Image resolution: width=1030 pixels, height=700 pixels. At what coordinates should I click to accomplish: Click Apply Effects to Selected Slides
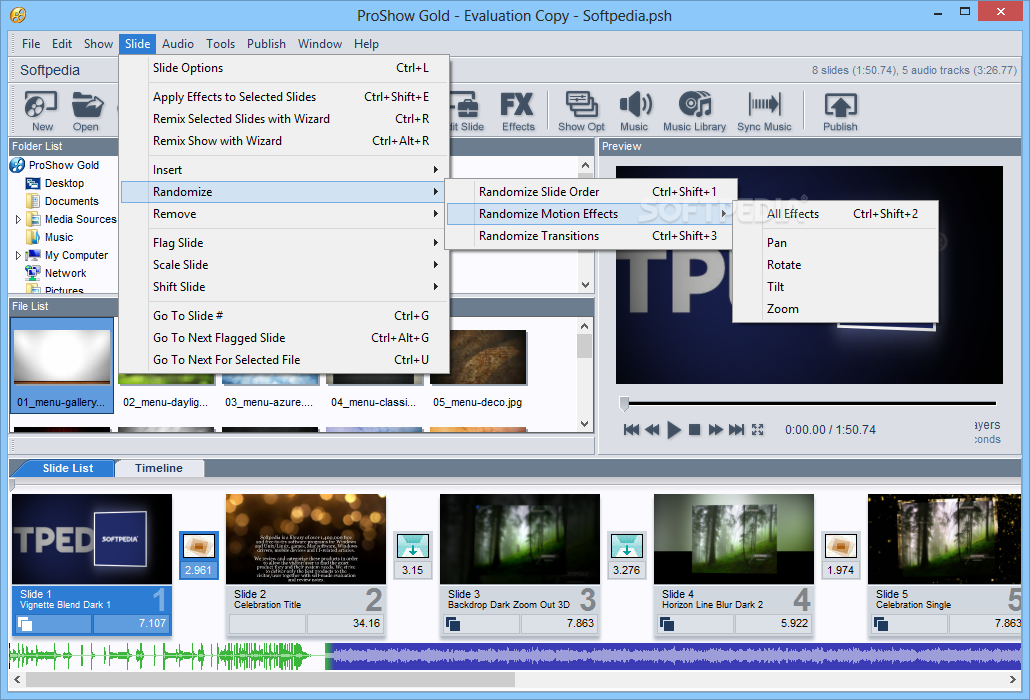(284, 97)
